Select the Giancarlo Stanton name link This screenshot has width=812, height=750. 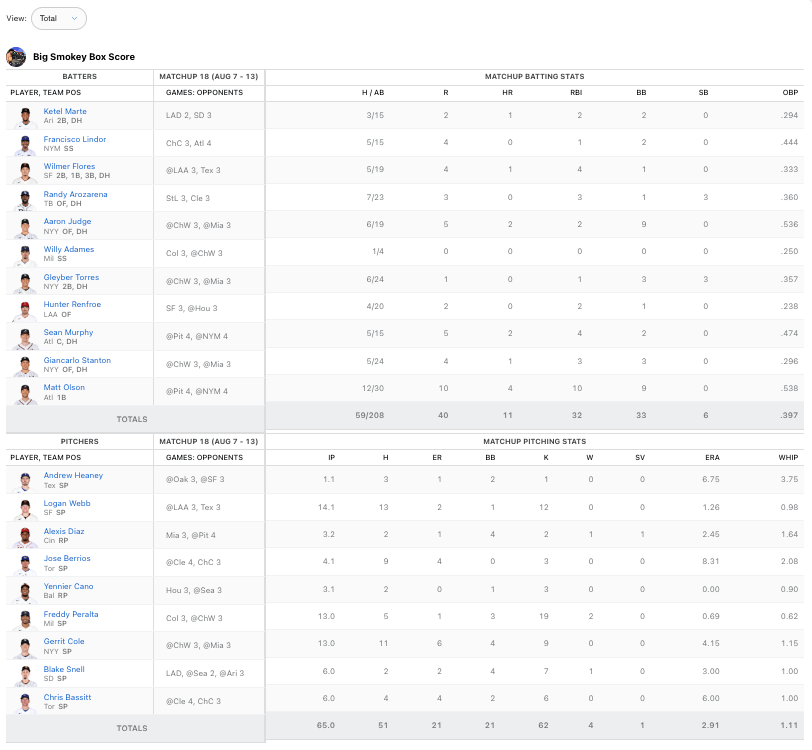click(x=77, y=360)
